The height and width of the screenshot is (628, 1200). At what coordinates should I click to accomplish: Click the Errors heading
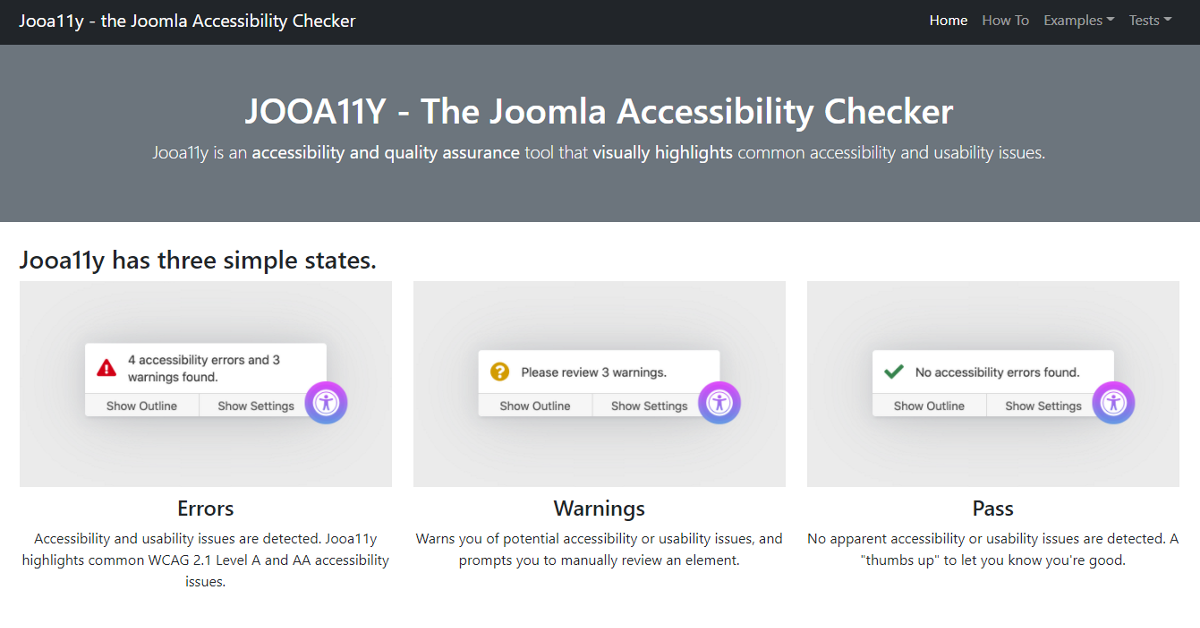(x=206, y=508)
